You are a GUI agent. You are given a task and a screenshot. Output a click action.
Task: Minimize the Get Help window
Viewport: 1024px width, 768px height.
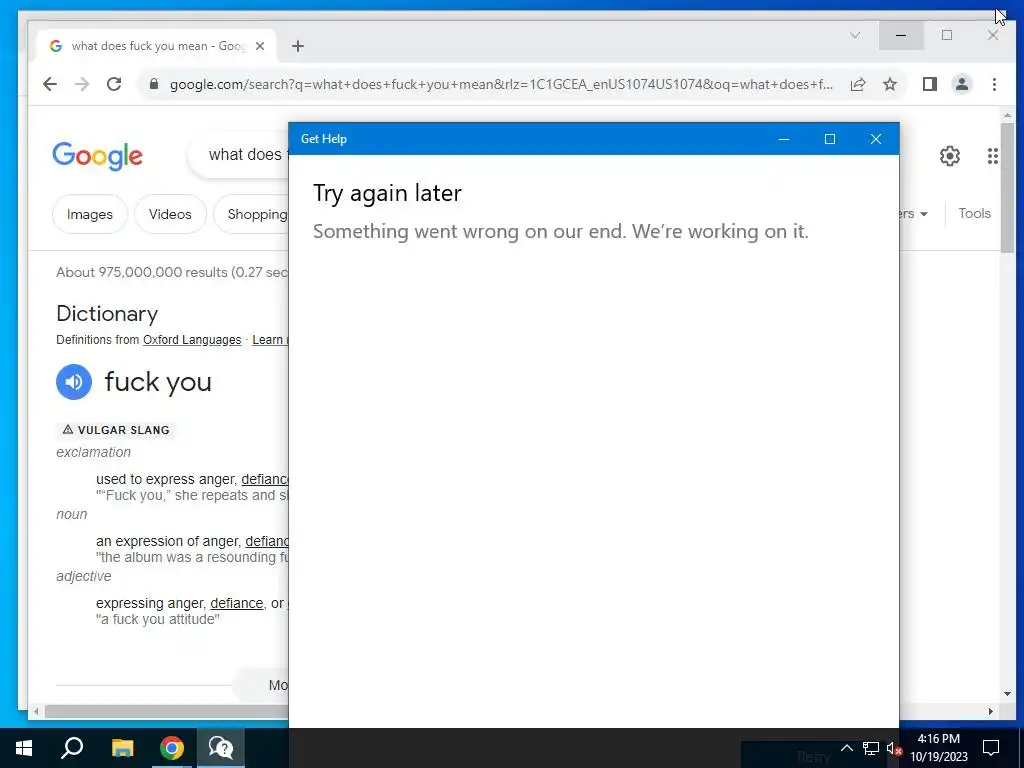(x=784, y=139)
